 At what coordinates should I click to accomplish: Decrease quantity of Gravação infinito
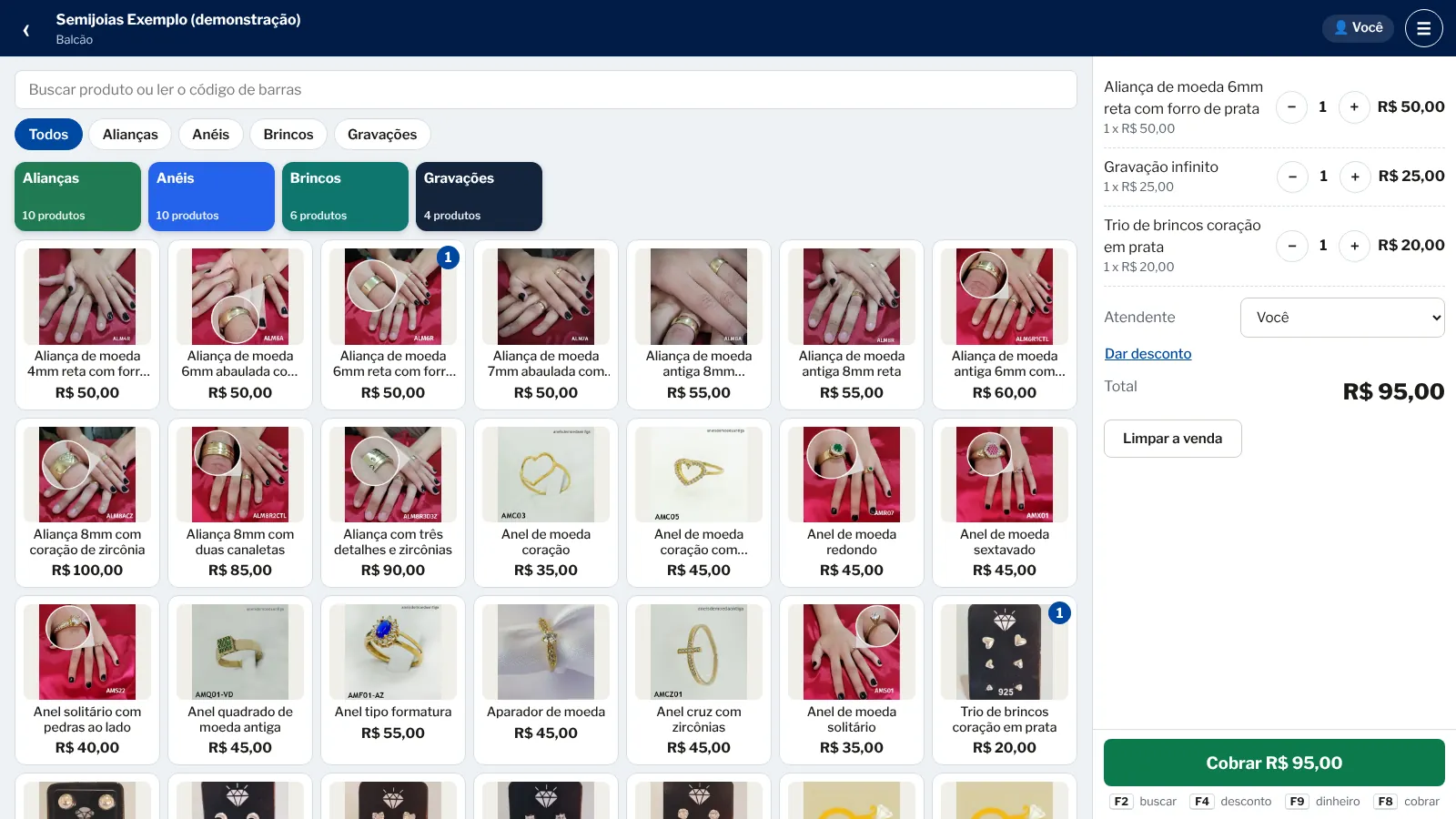click(x=1292, y=177)
